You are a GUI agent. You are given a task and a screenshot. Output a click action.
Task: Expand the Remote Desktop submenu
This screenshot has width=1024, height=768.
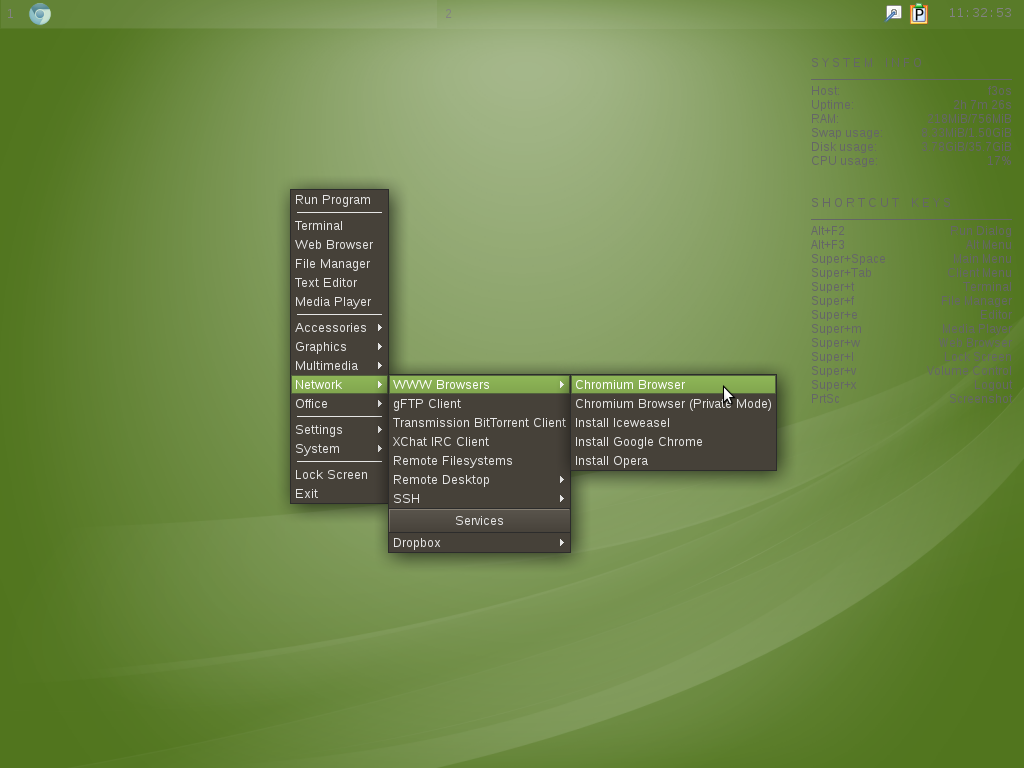coord(479,479)
